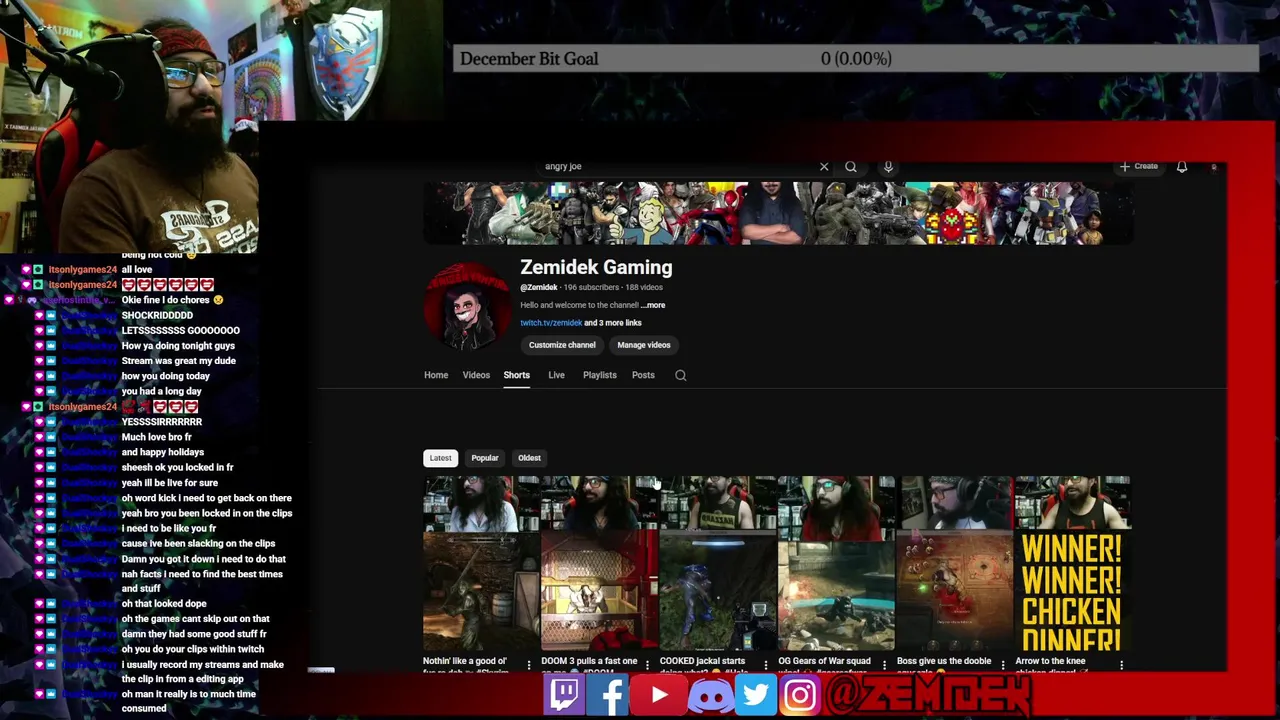Open the account avatar menu in top bar

1214,166
